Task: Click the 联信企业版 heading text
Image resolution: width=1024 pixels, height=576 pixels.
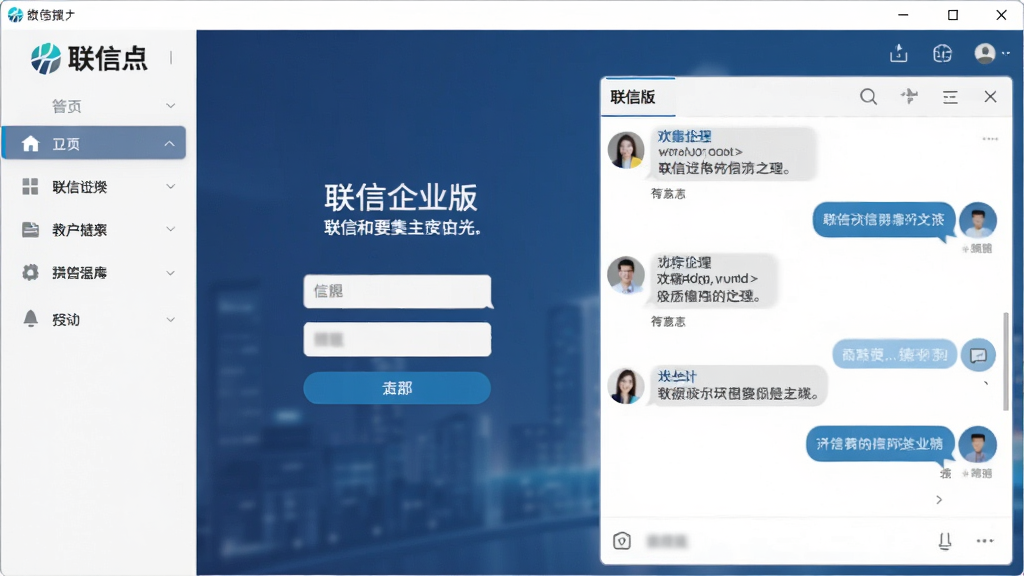Action: pyautogui.click(x=401, y=198)
